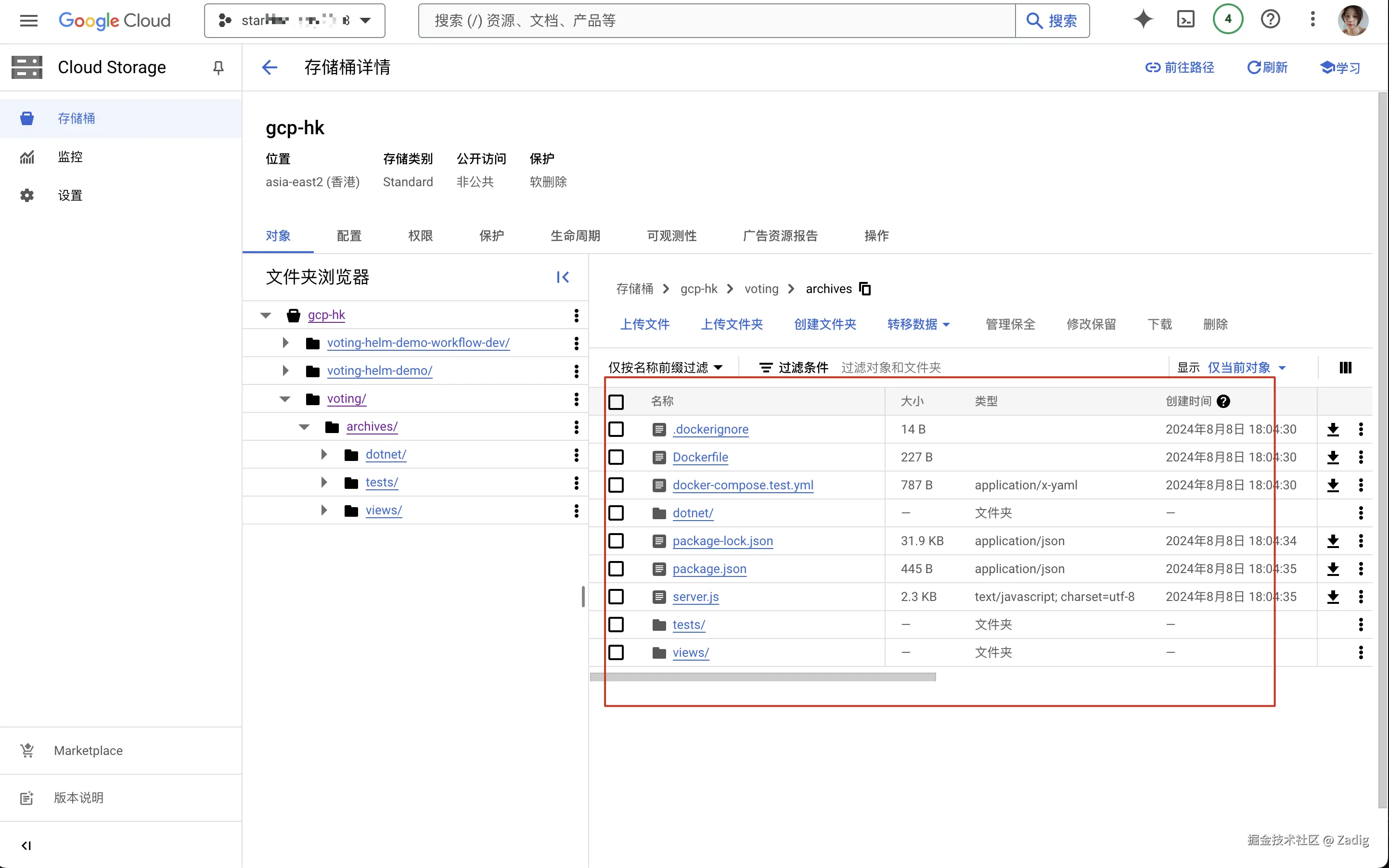Open more actions for Dockerfile row
The image size is (1389, 868).
[1360, 458]
